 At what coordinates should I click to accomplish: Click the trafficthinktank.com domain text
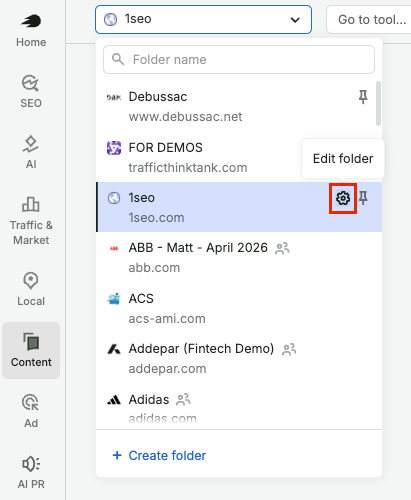188,168
